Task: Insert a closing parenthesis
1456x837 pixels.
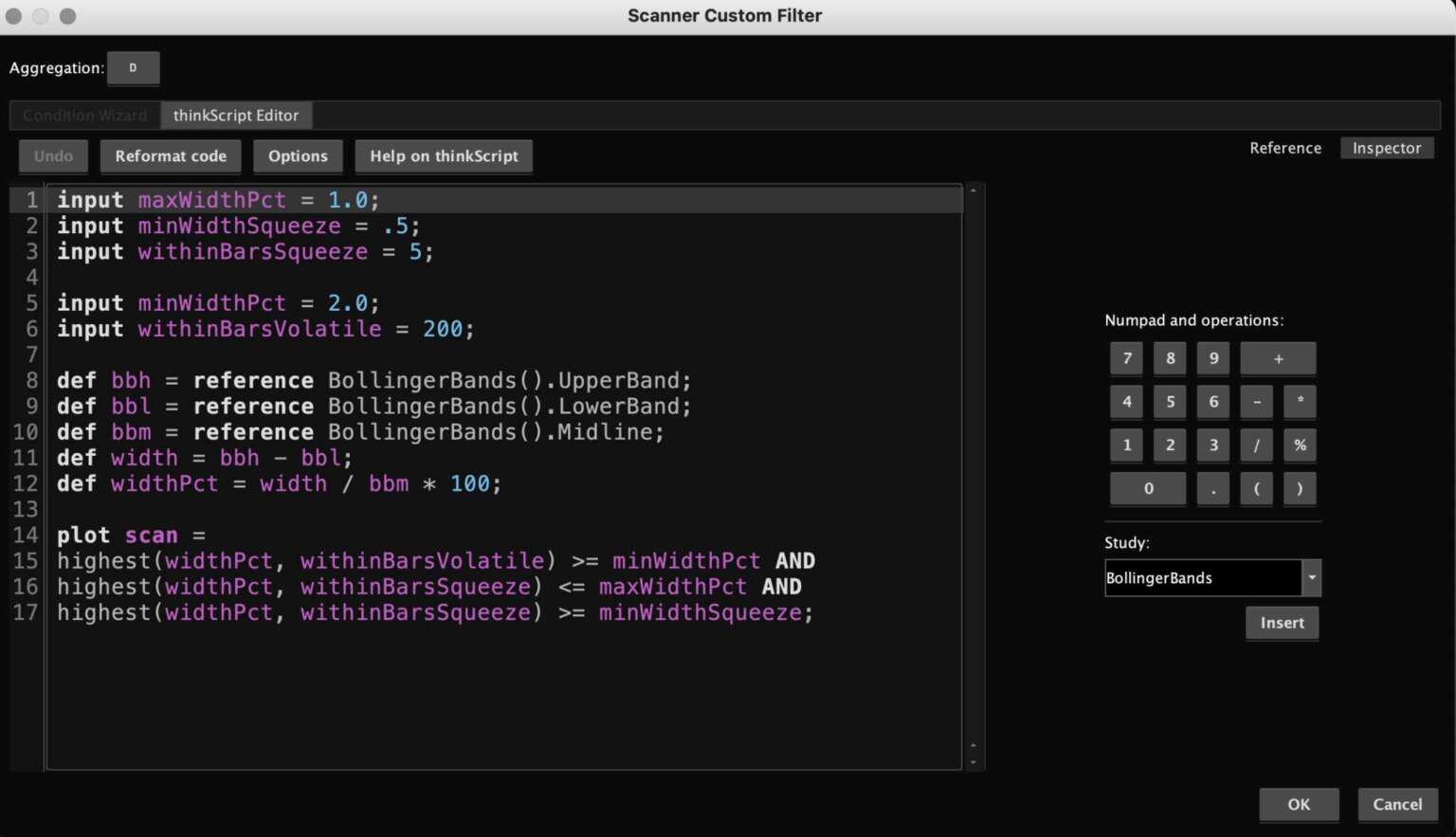Action: (x=1300, y=489)
